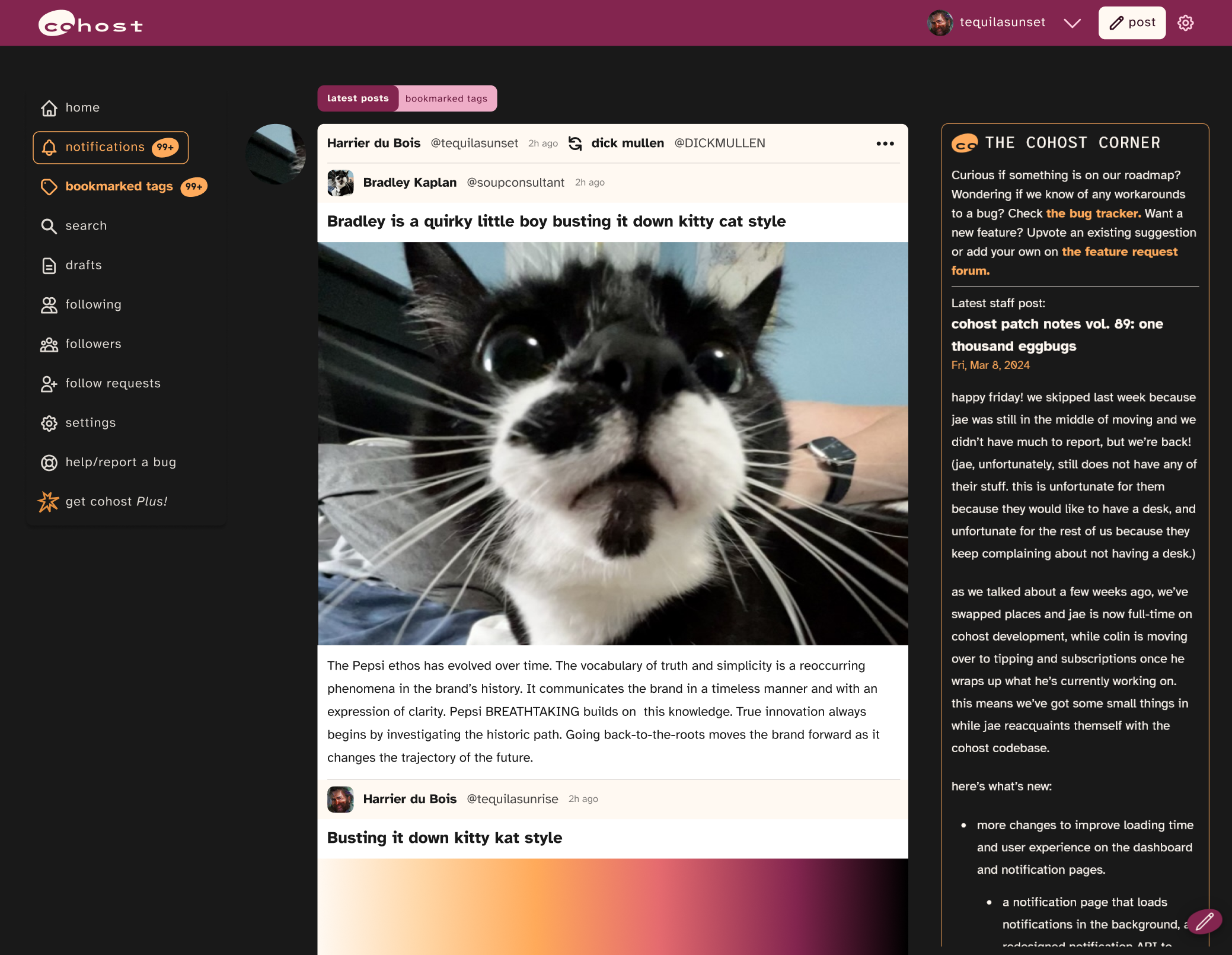Open the three-dot post options menu
The width and height of the screenshot is (1232, 955).
[885, 144]
